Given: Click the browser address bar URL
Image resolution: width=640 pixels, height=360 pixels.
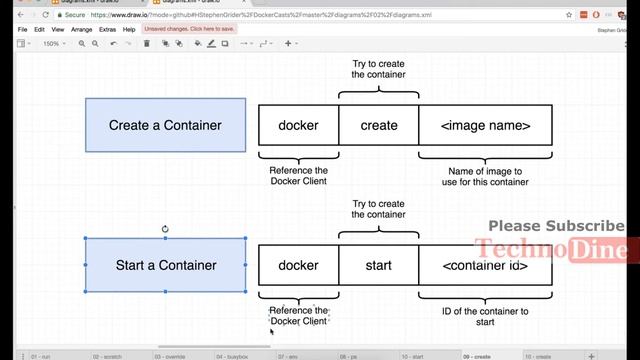Looking at the screenshot, I should (261, 15).
